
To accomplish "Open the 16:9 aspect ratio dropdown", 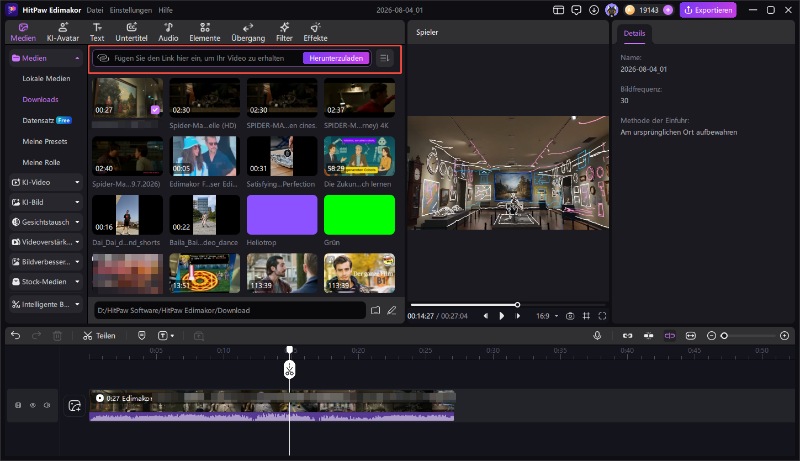I will point(547,316).
